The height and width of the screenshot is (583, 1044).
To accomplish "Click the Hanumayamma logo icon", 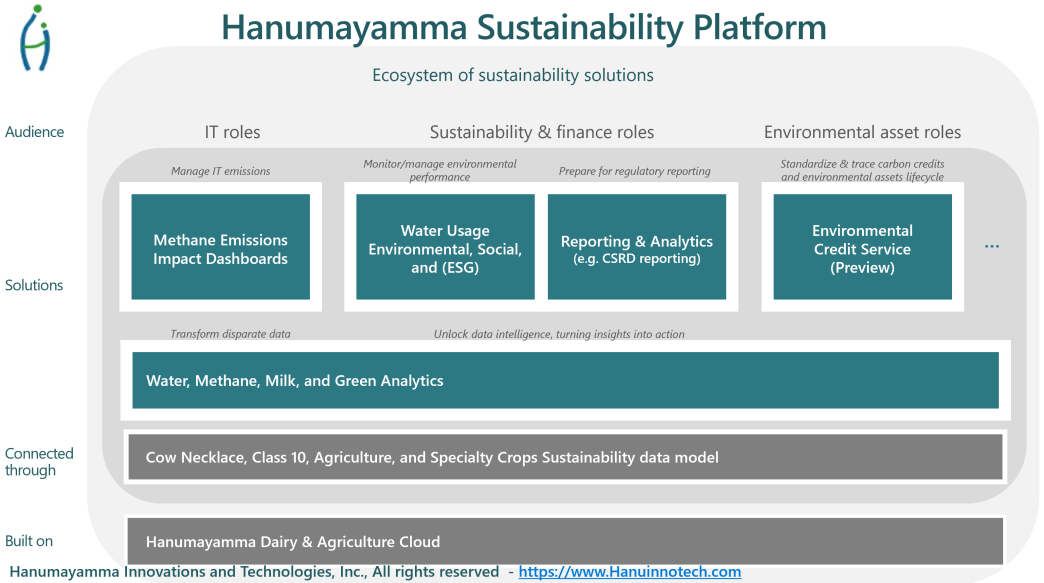I will click(x=36, y=37).
